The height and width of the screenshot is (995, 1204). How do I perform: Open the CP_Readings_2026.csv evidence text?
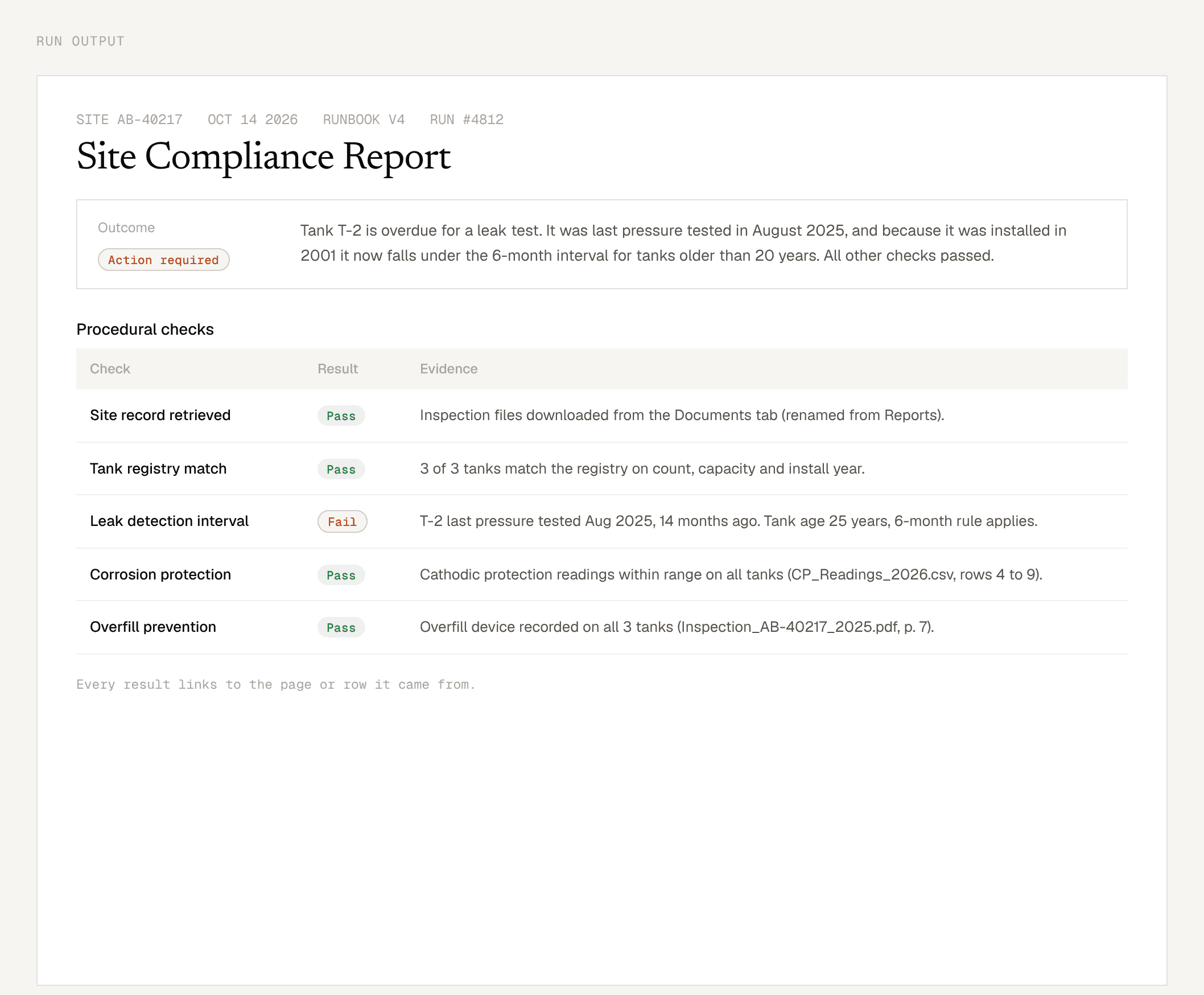pyautogui.click(x=731, y=574)
